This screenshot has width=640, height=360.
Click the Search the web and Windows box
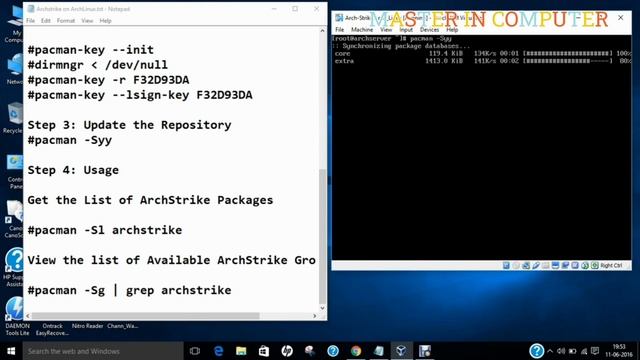[103, 351]
